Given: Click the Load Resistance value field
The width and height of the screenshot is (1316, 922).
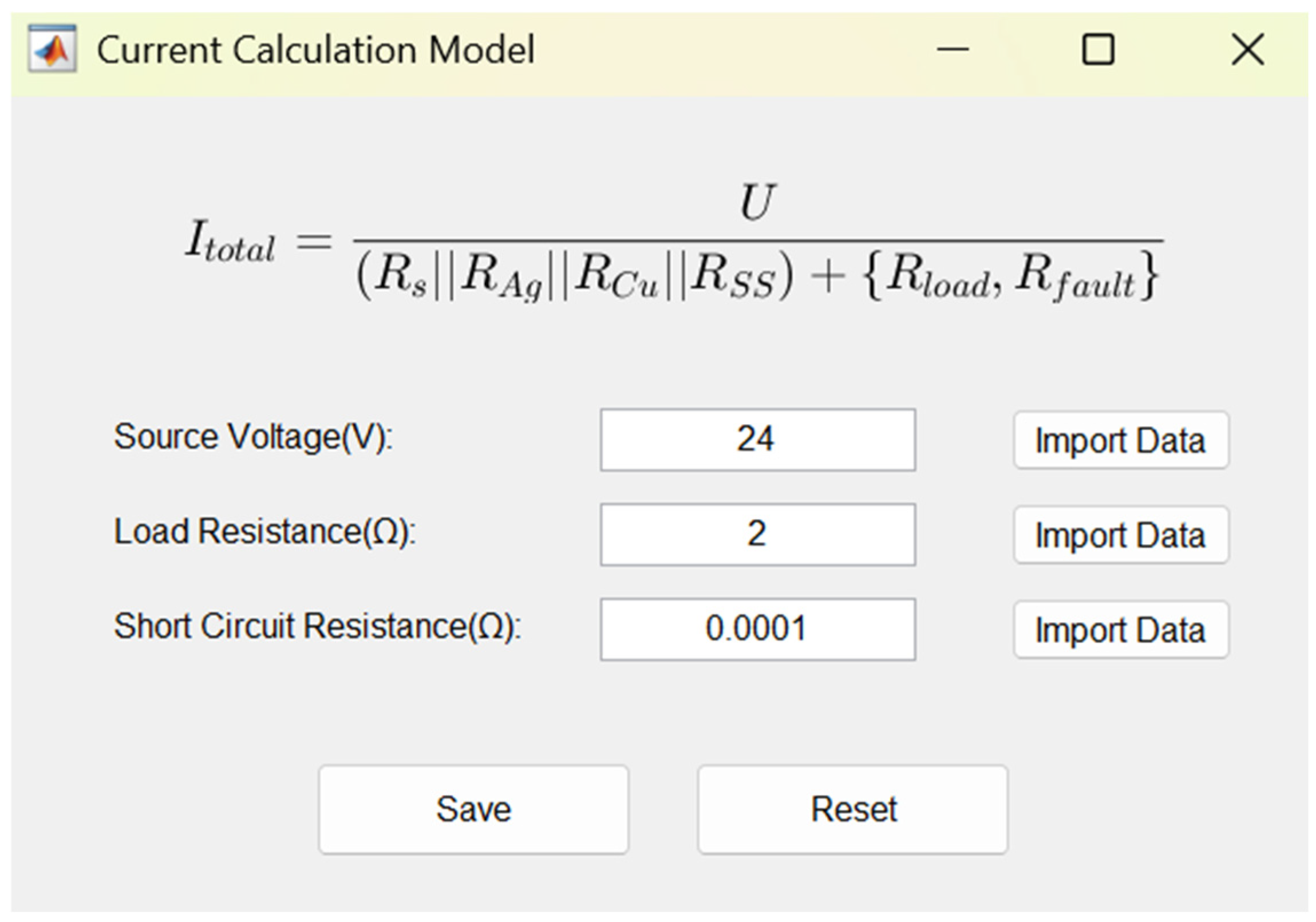Looking at the screenshot, I should pos(757,534).
